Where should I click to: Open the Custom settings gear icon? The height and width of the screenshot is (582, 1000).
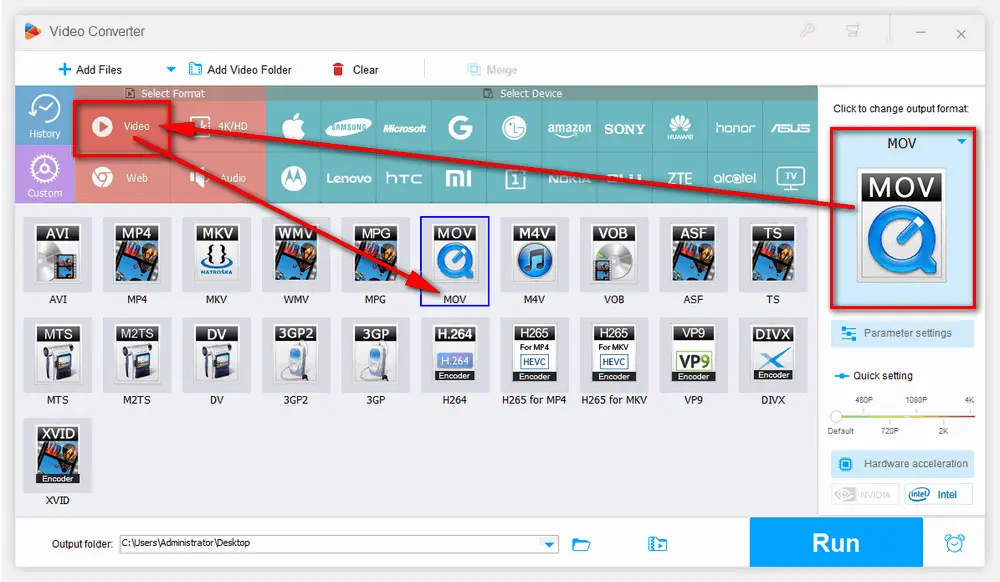click(x=44, y=174)
